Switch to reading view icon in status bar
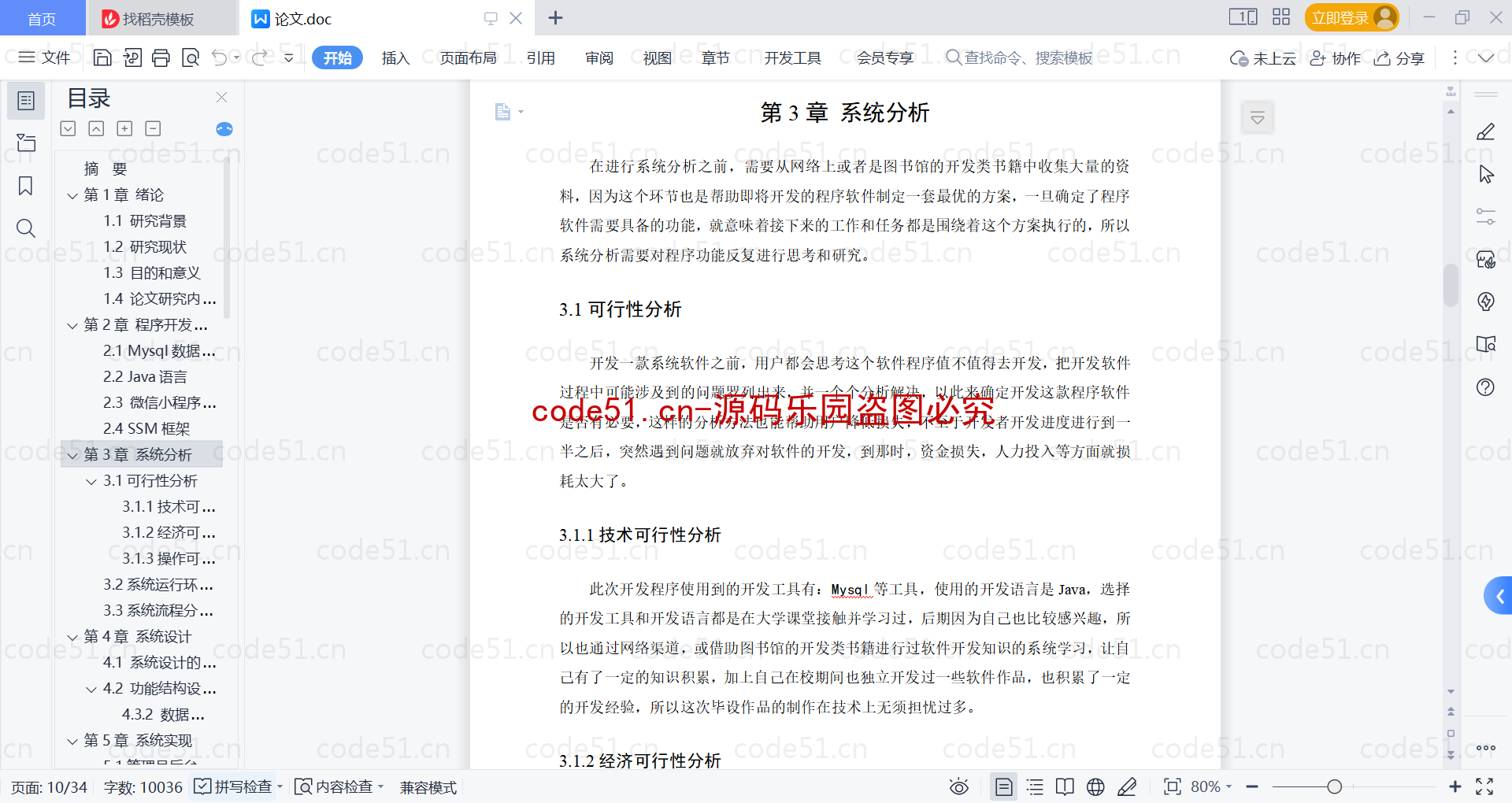This screenshot has height=803, width=1512. [1065, 786]
